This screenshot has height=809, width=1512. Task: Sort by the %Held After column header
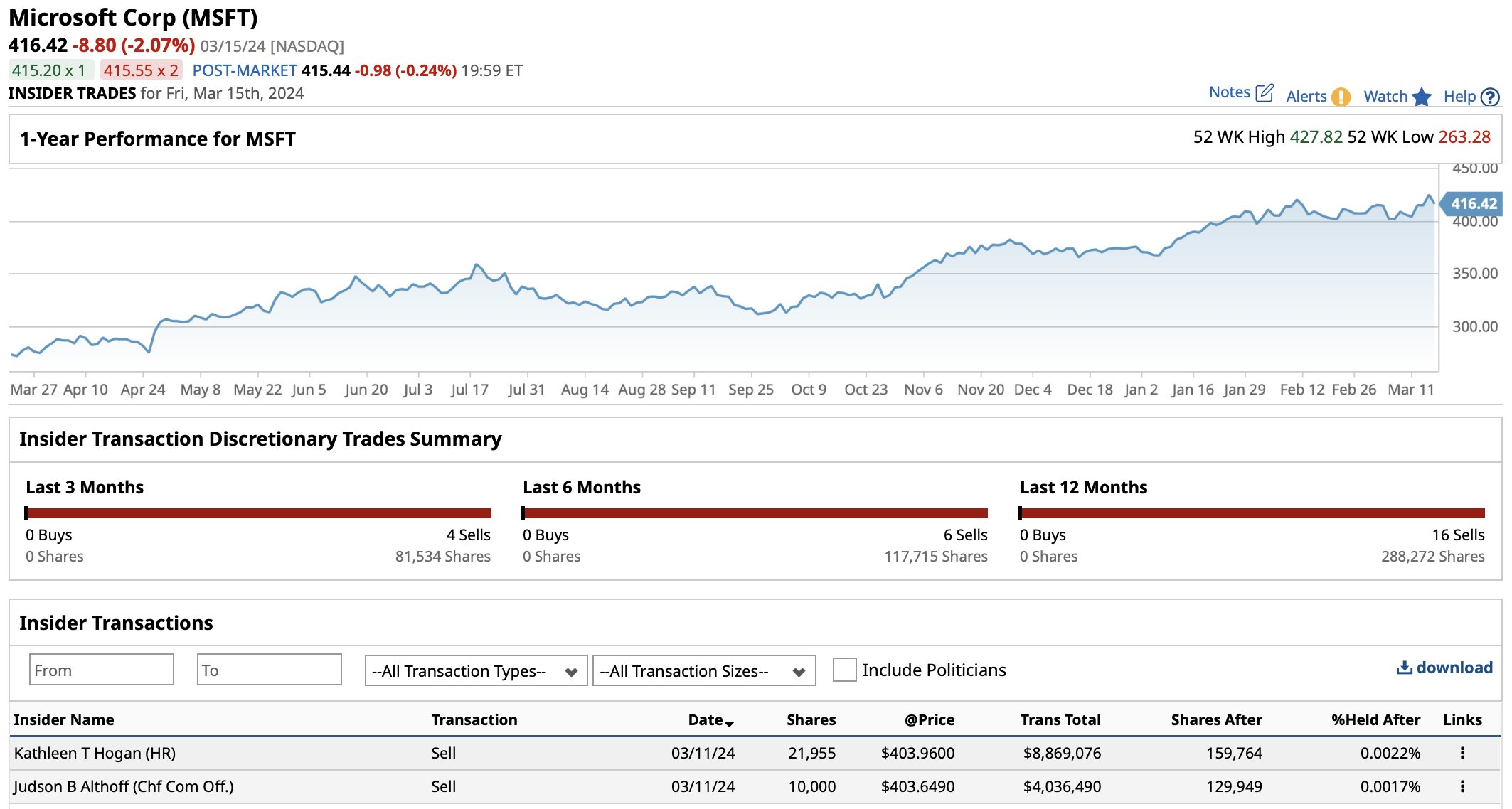[1375, 719]
